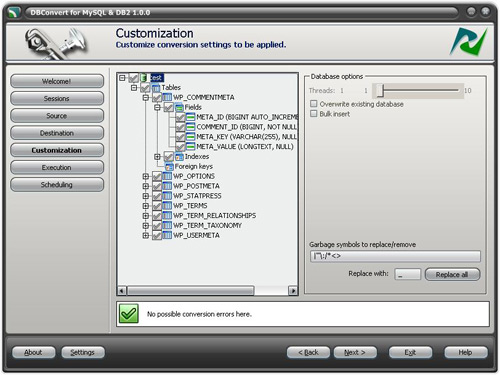Screen dimensions: 500x375
Task: Click the Indexes node icon
Action: (x=179, y=157)
